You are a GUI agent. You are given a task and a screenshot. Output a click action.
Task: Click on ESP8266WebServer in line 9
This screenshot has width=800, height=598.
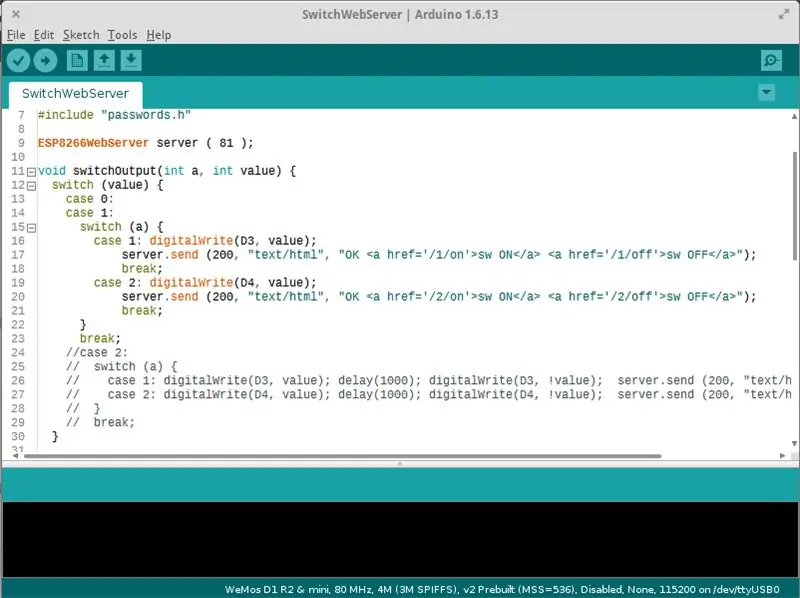point(93,143)
